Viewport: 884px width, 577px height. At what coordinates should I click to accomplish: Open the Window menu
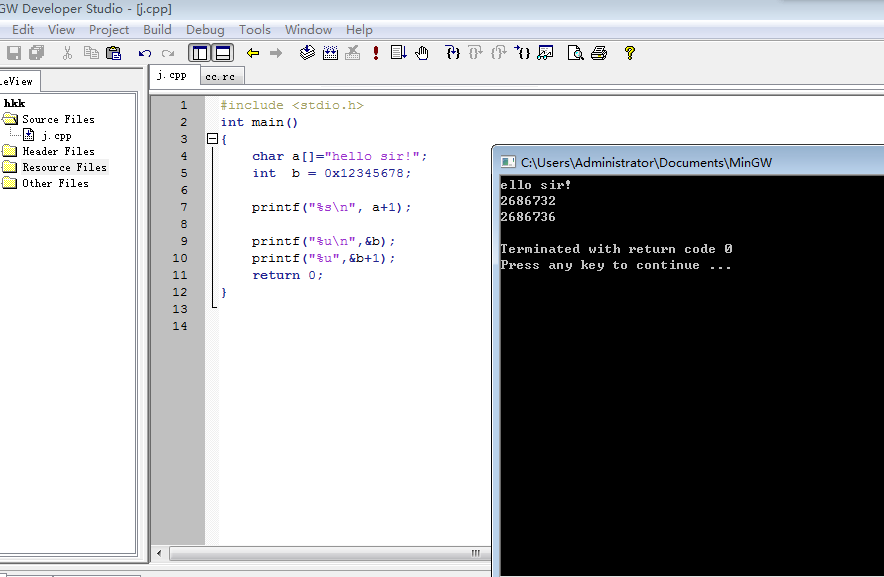(x=308, y=30)
